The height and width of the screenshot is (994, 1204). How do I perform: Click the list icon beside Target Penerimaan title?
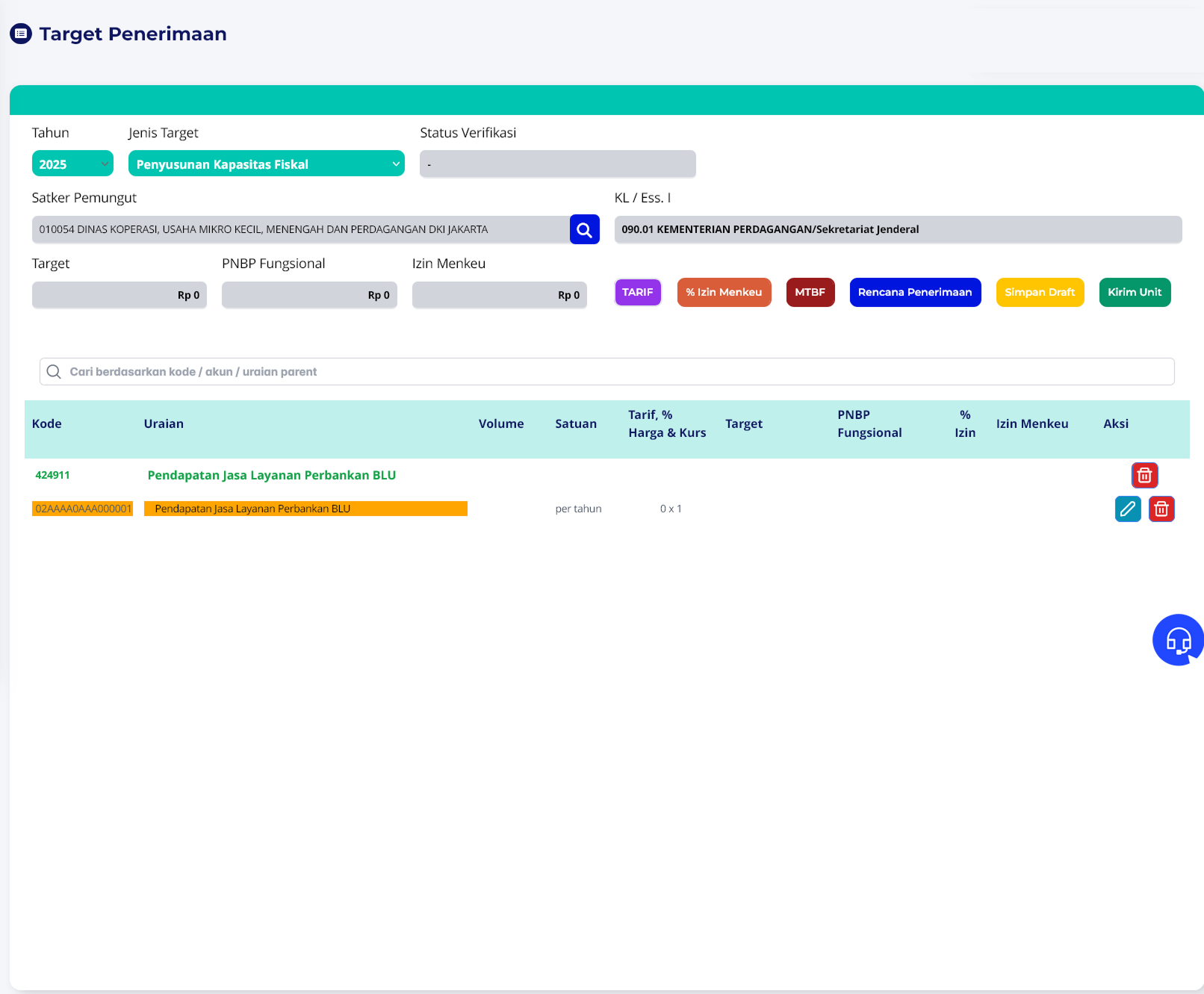[21, 34]
